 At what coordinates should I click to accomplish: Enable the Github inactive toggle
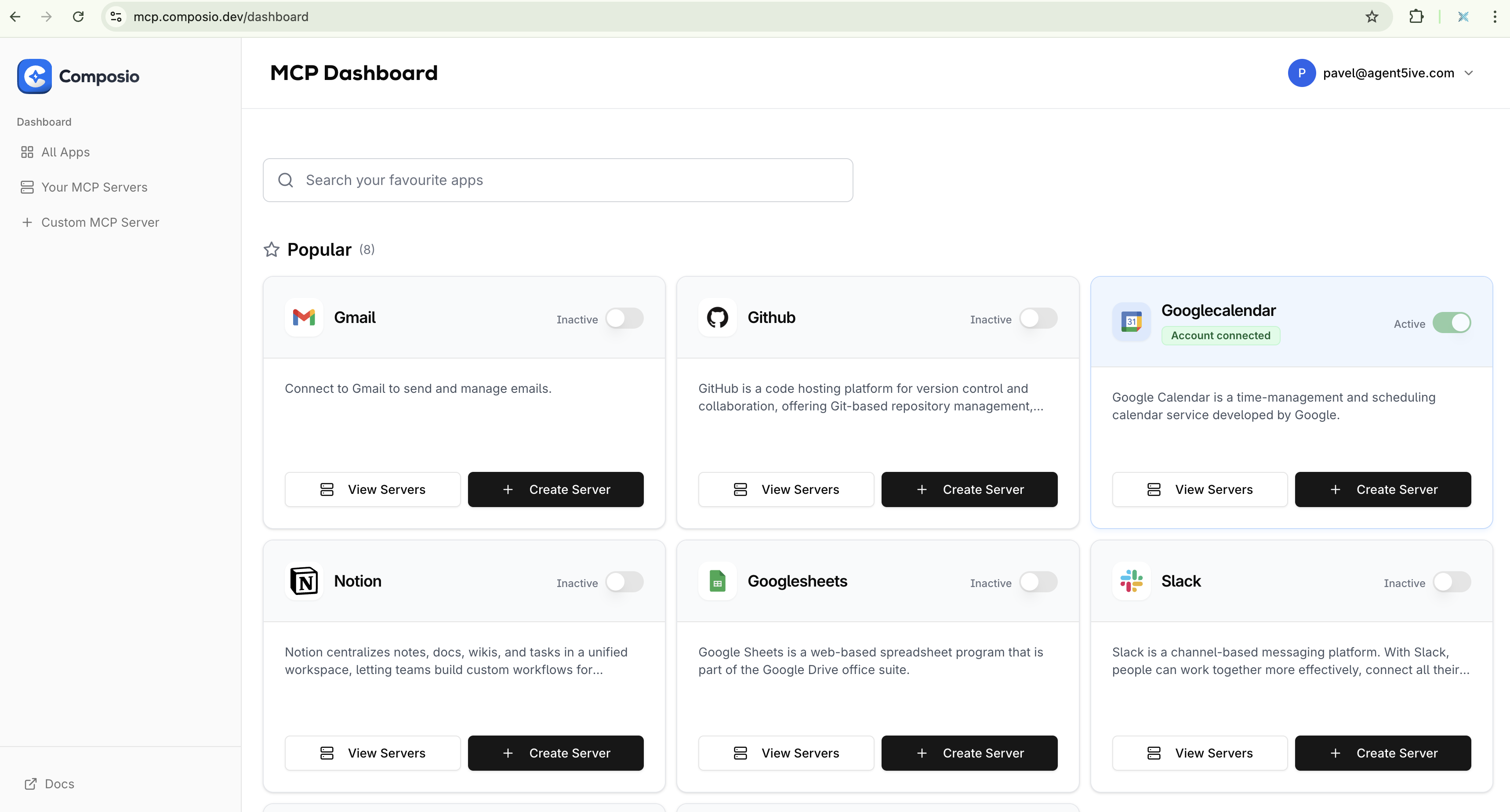point(1038,319)
